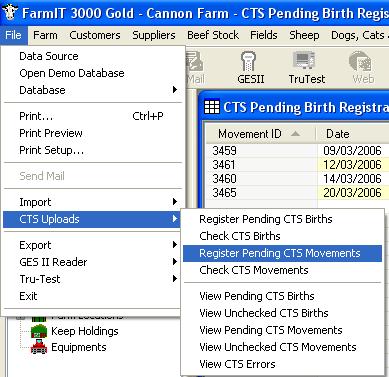
Task: Click the CTS Pending Birth window grid icon
Action: point(212,107)
